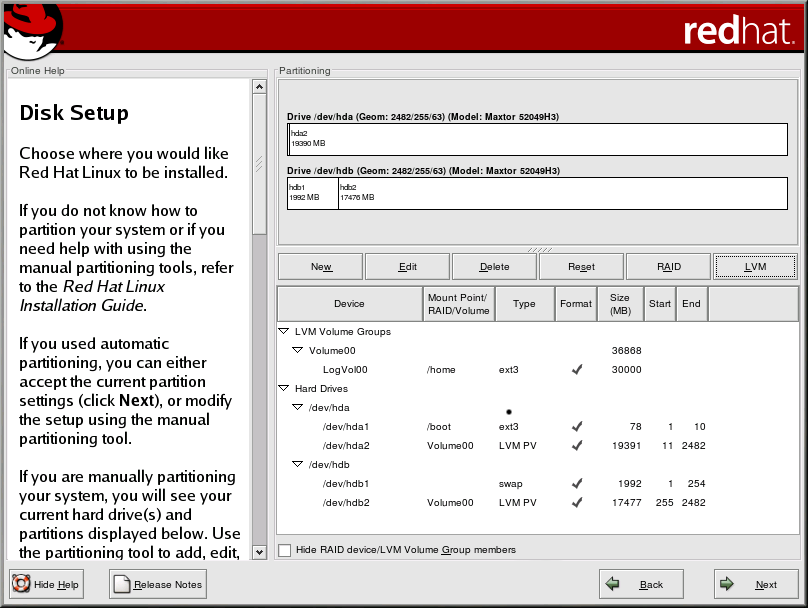Click the RAID button
Image resolution: width=808 pixels, height=608 pixels.
coord(668,267)
